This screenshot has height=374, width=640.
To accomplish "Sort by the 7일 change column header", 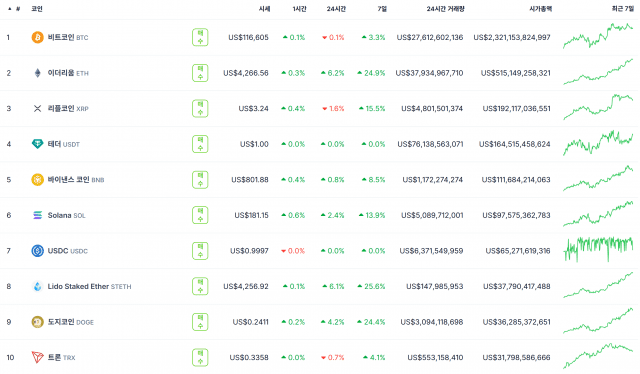I will coord(382,9).
